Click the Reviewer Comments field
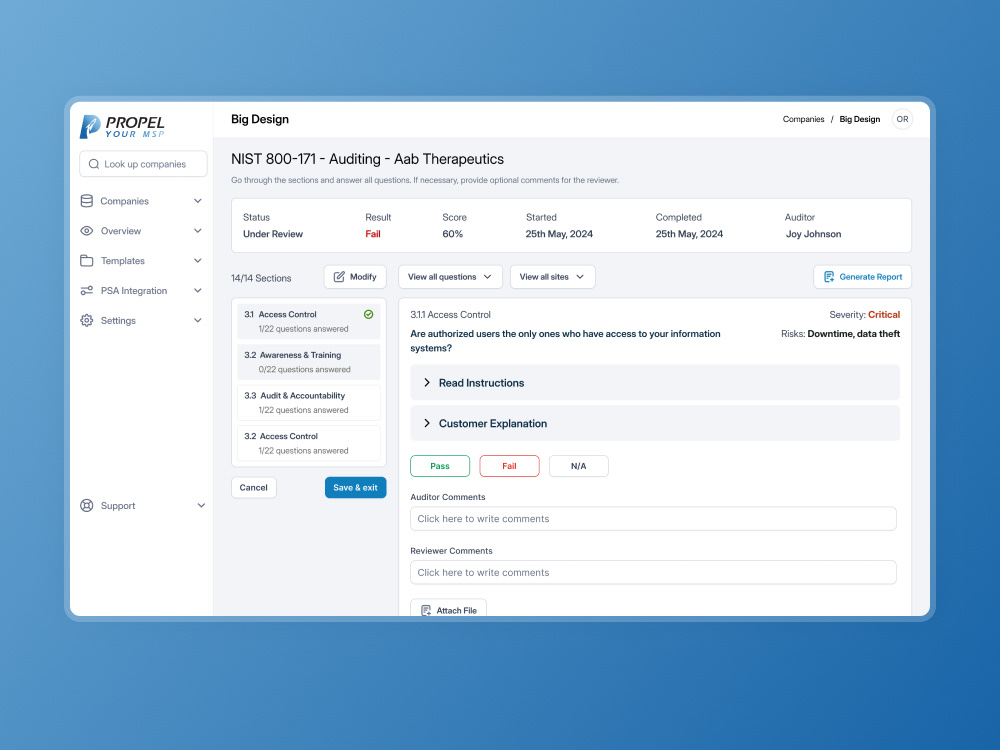 [x=653, y=573]
